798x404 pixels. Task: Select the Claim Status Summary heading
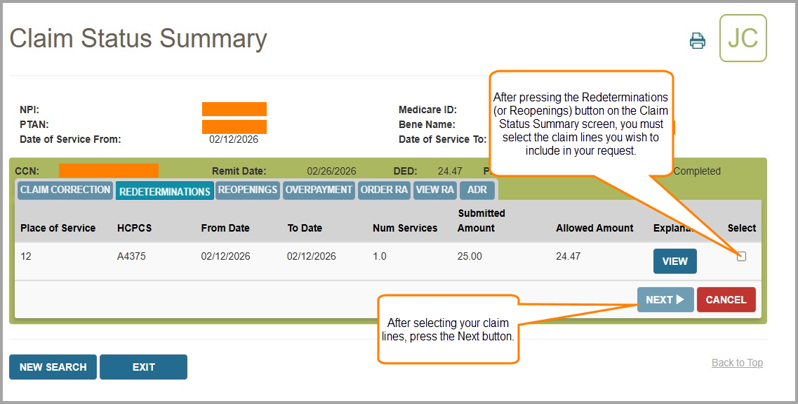coord(138,39)
